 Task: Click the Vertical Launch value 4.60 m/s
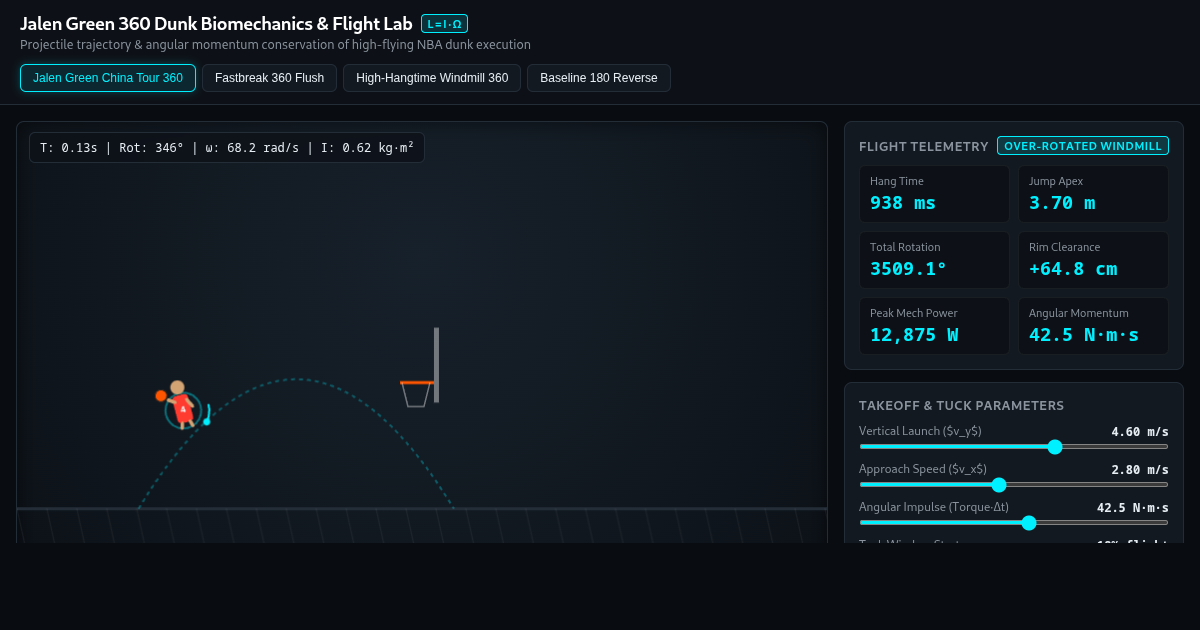[x=1140, y=432]
